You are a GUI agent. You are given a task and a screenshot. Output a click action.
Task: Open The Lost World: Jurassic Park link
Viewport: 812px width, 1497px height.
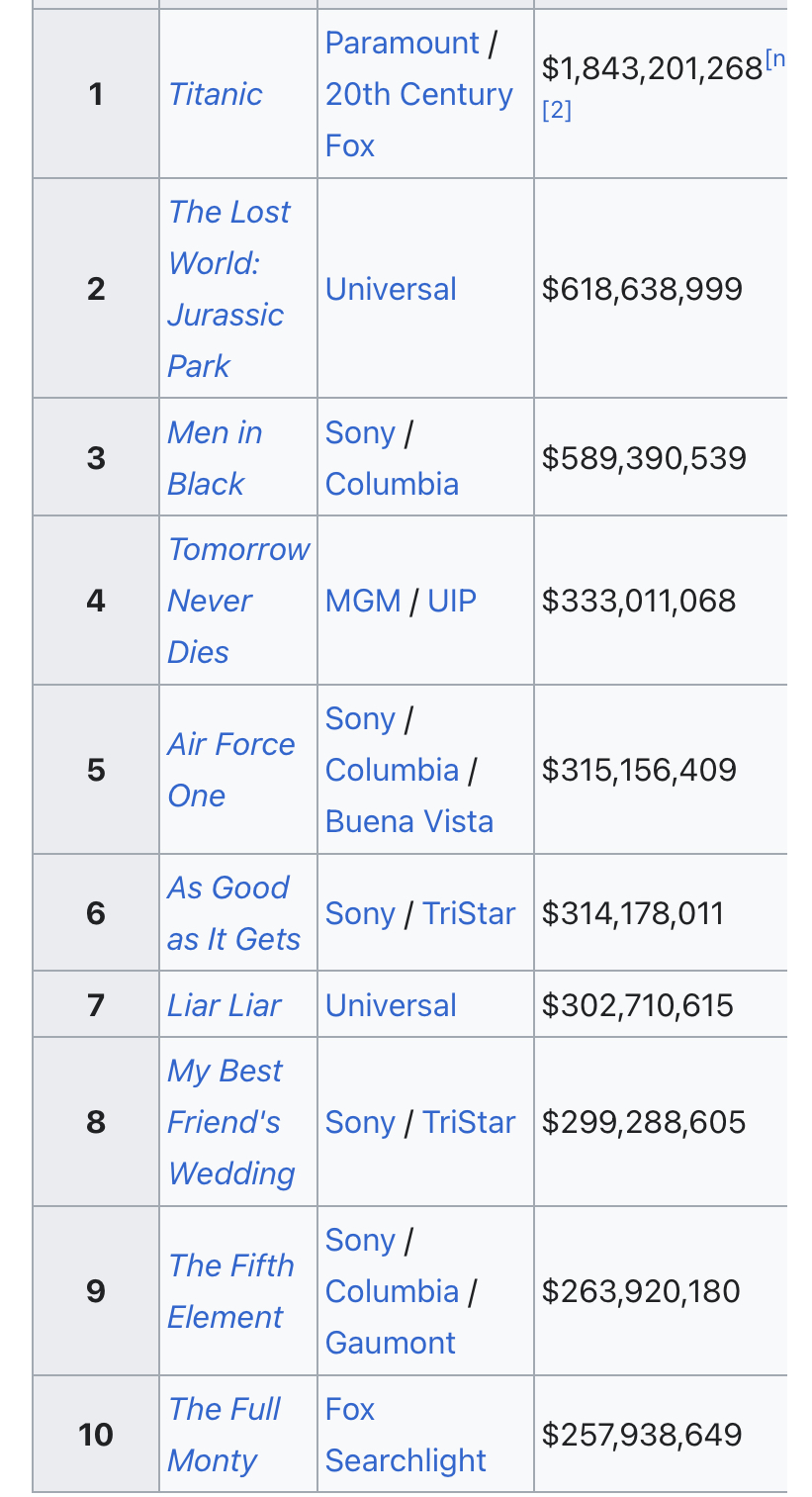[x=229, y=289]
